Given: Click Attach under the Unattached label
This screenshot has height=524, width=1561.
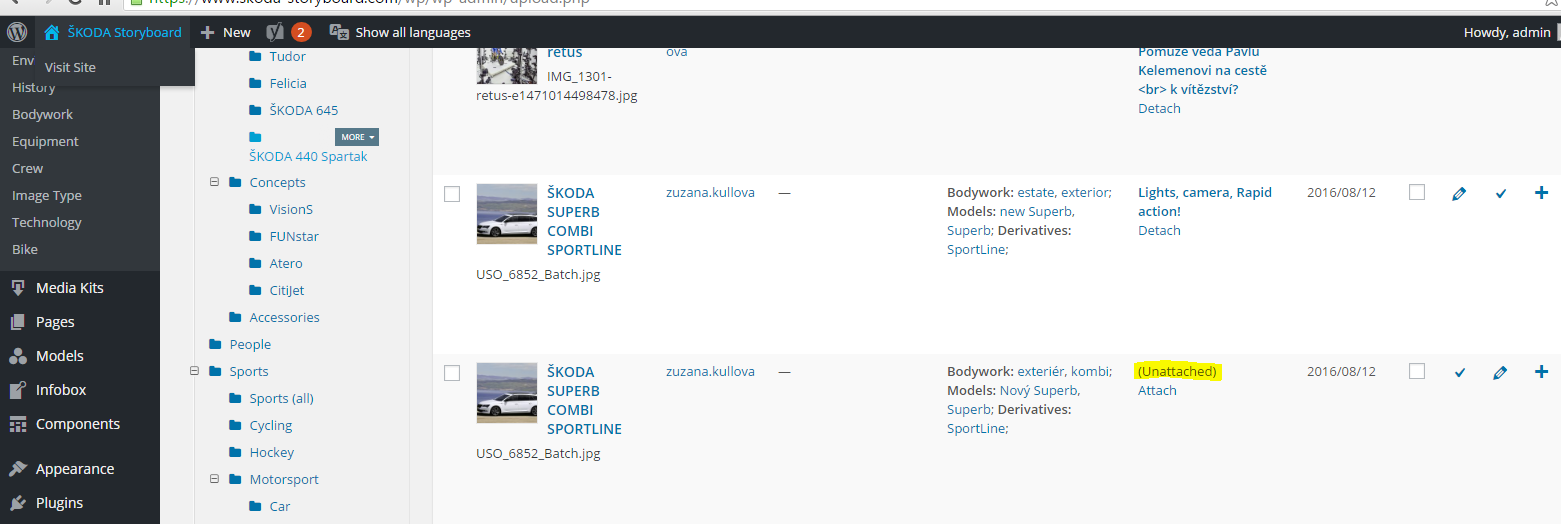Looking at the screenshot, I should click(x=1157, y=390).
